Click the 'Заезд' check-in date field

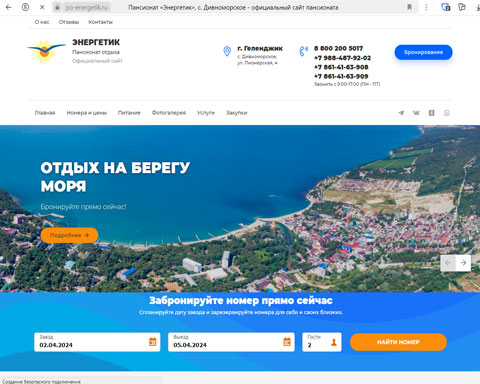point(97,342)
